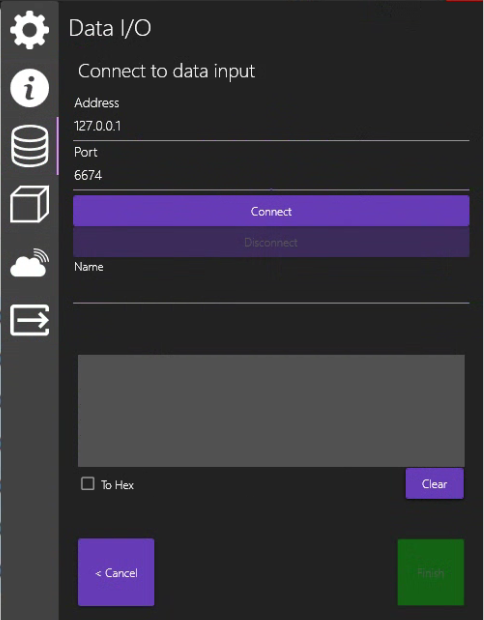Open the settings gear panel
This screenshot has width=484, height=620.
click(30, 30)
